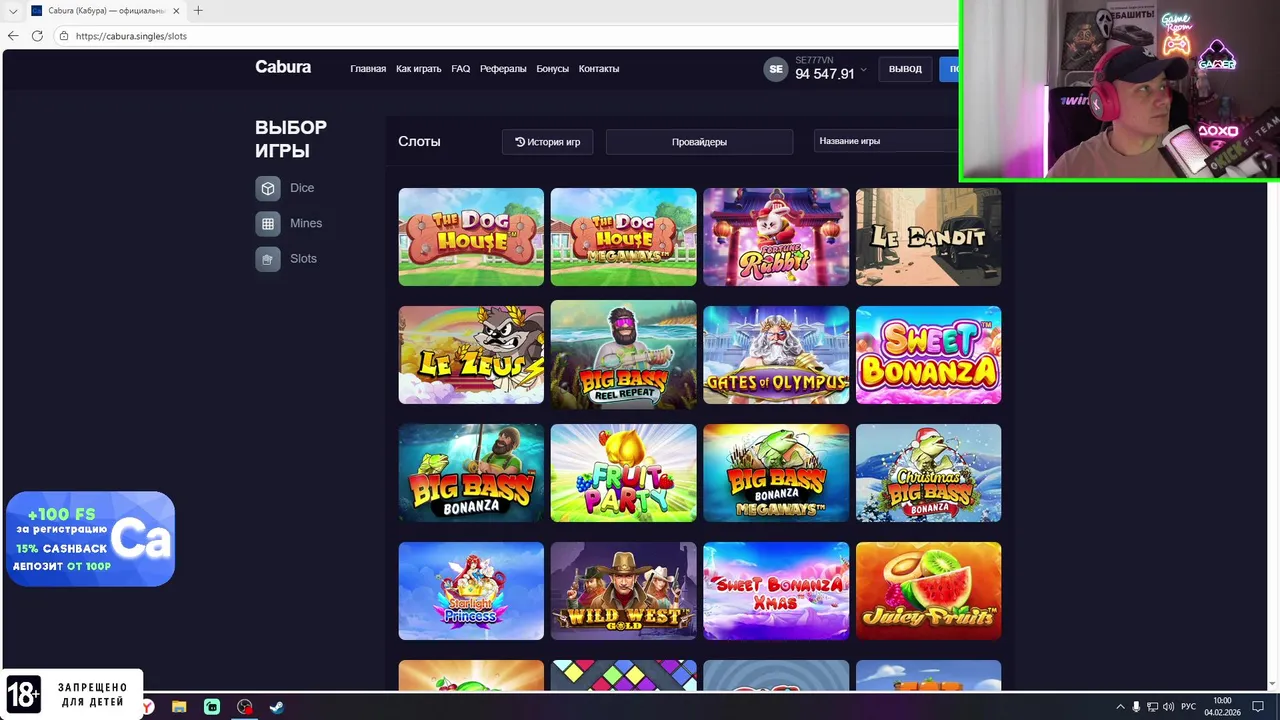Close the Cabura browser tab
This screenshot has width=1280, height=720.
(177, 11)
